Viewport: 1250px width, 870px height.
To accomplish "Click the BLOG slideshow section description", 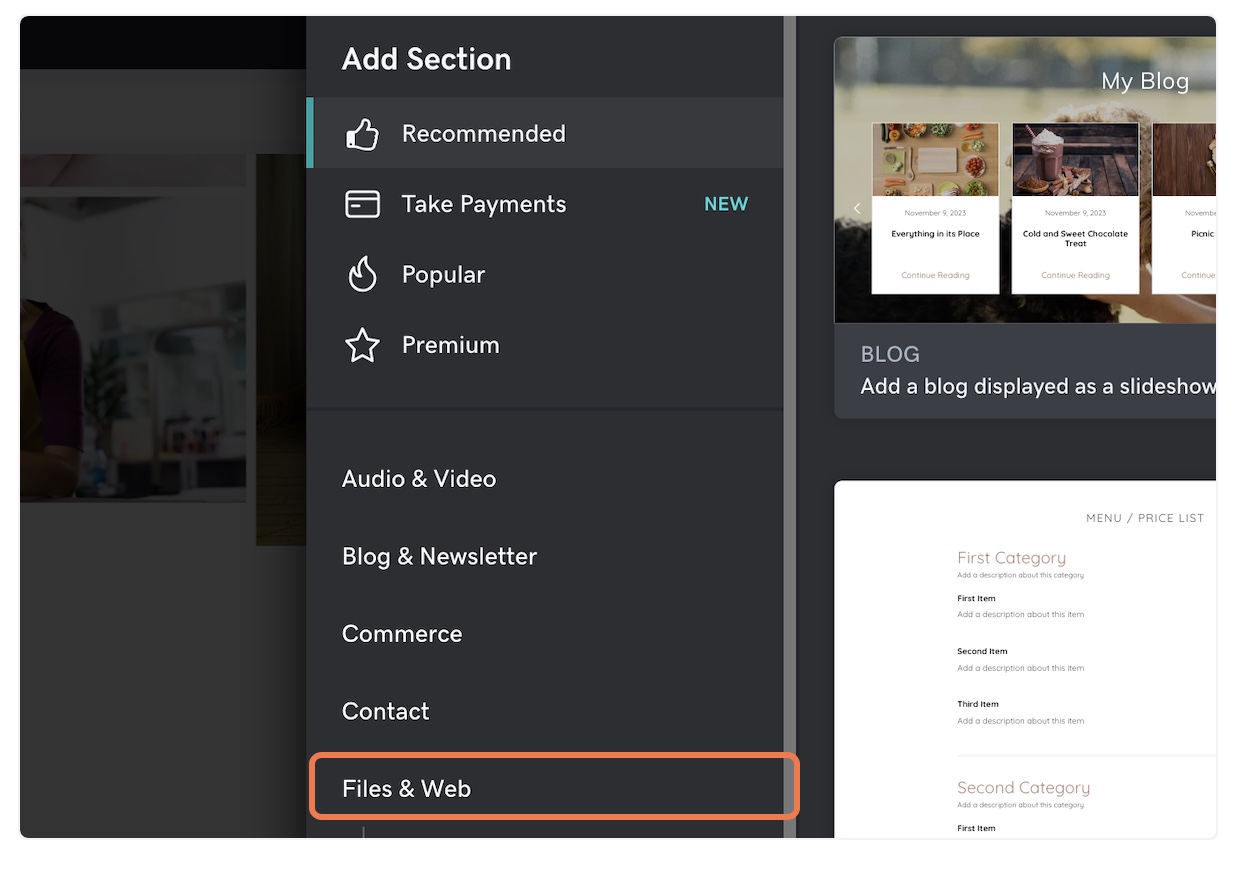I will pos(1037,386).
